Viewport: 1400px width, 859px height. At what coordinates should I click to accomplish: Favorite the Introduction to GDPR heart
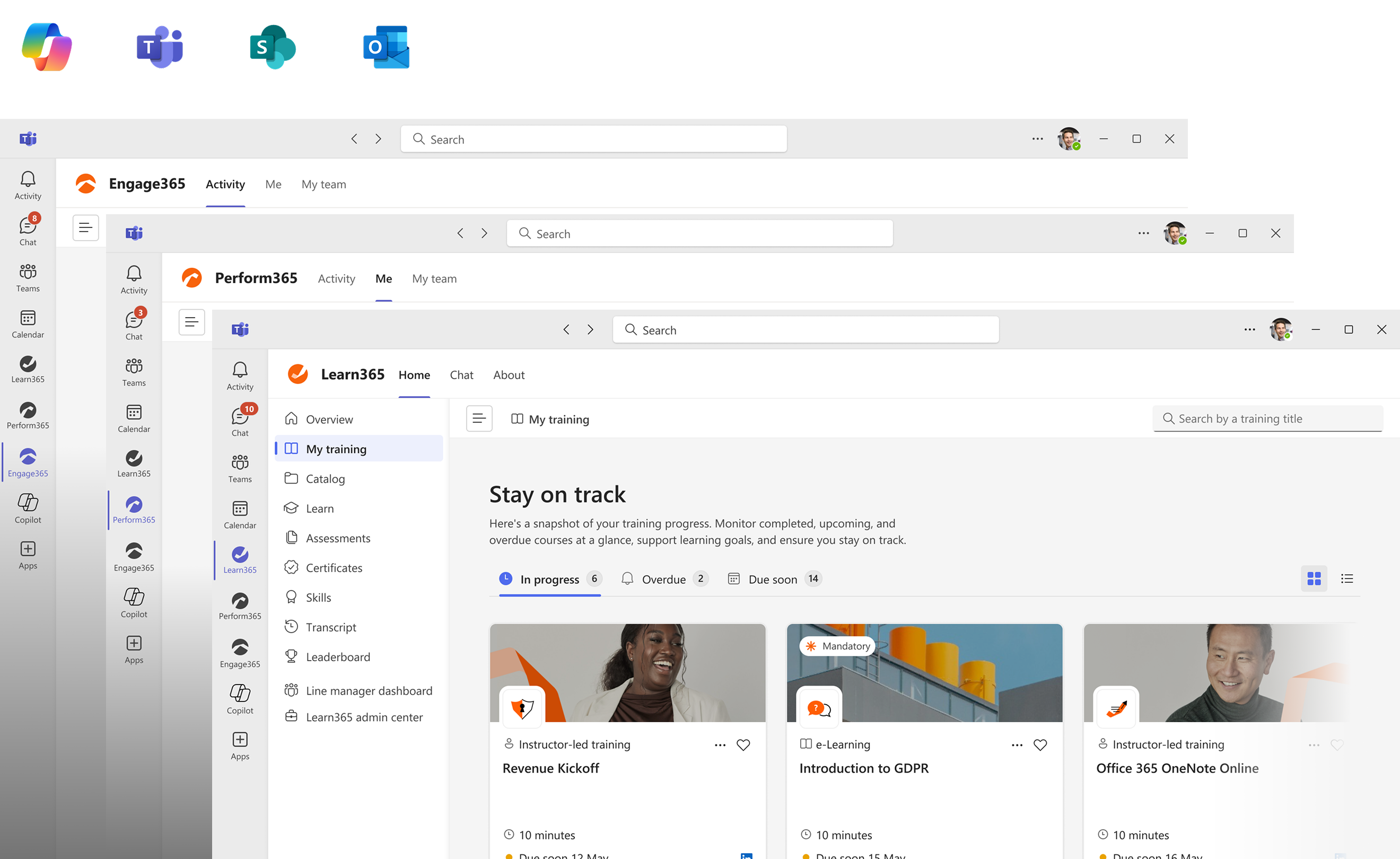(x=1040, y=745)
